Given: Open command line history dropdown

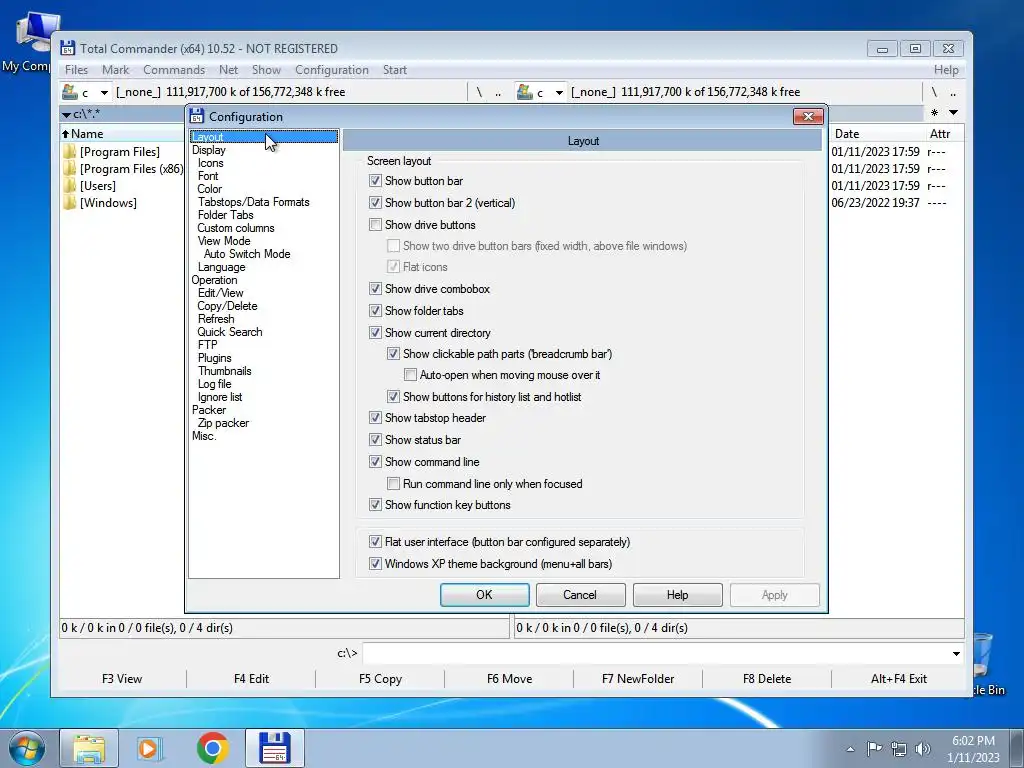Looking at the screenshot, I should 956,653.
